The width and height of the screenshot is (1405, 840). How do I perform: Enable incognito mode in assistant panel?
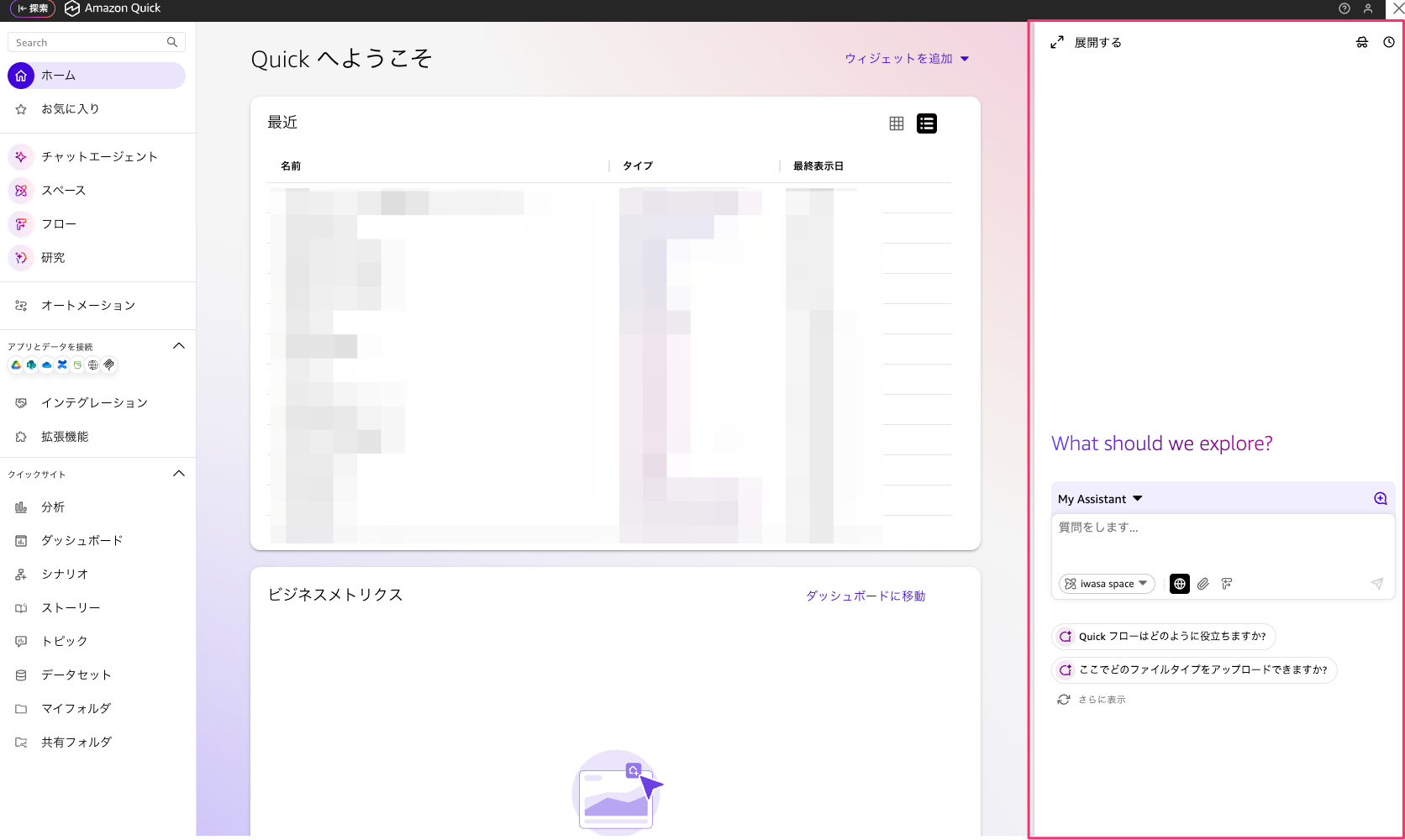(x=1362, y=42)
